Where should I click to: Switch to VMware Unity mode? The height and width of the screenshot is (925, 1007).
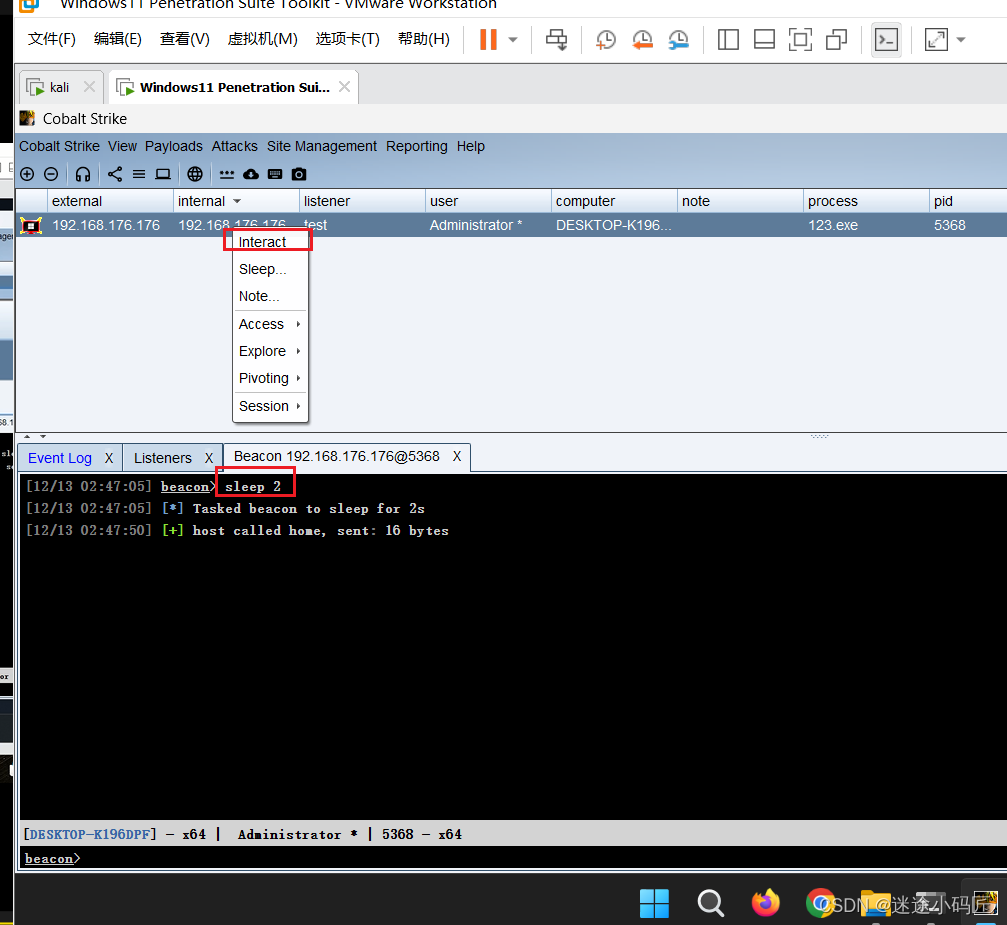click(836, 39)
